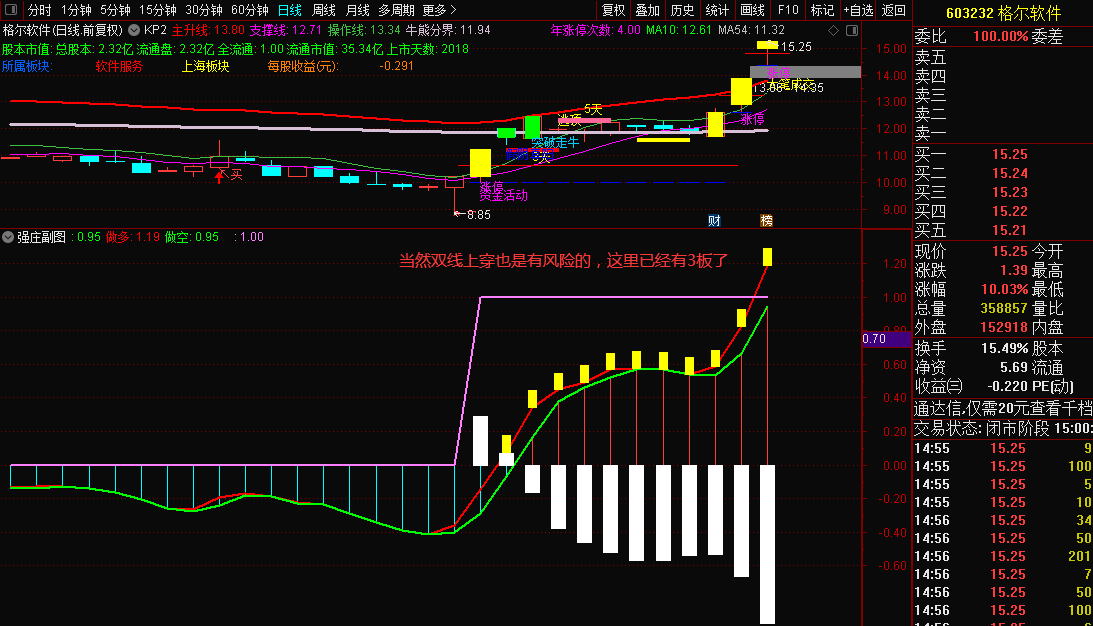The width and height of the screenshot is (1093, 626).
Task: Click the 榜 ranking marker on chart
Action: [x=767, y=221]
